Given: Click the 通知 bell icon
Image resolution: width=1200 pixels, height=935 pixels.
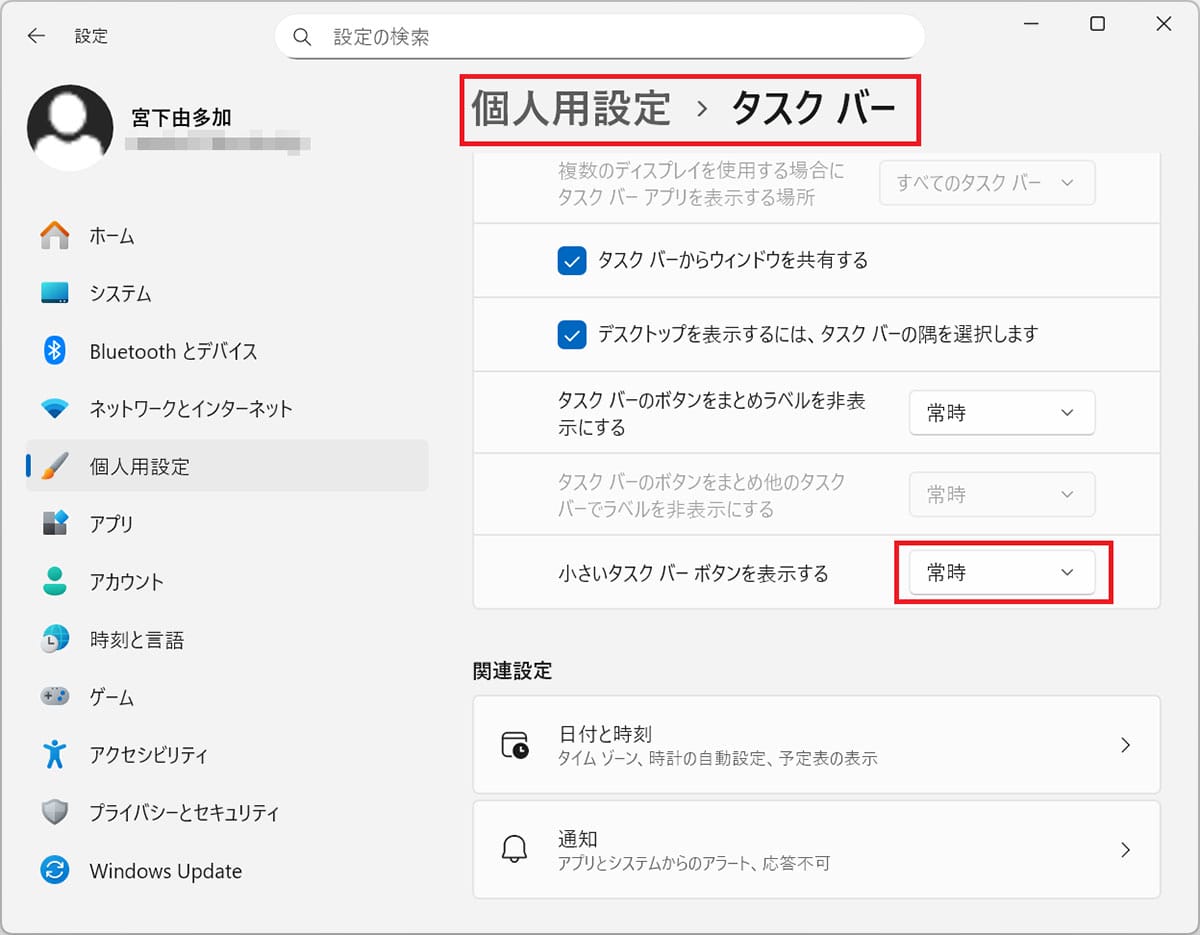Looking at the screenshot, I should pos(515,848).
